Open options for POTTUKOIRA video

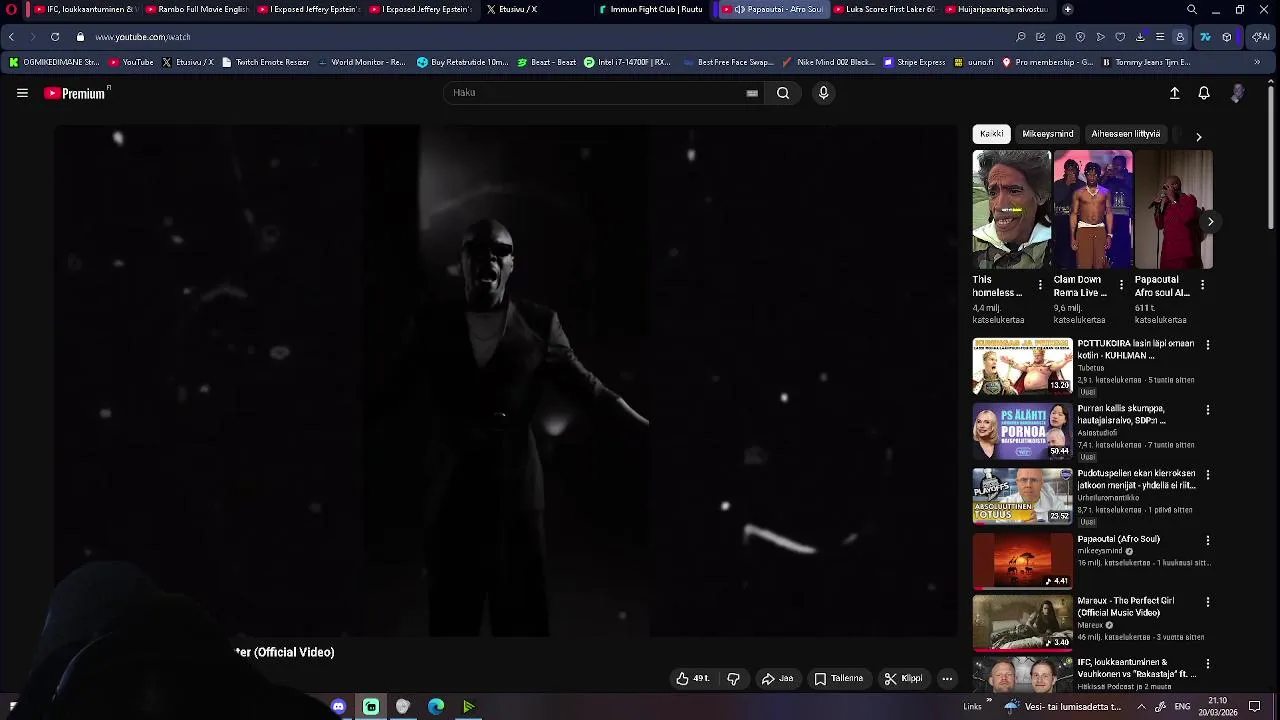1207,345
